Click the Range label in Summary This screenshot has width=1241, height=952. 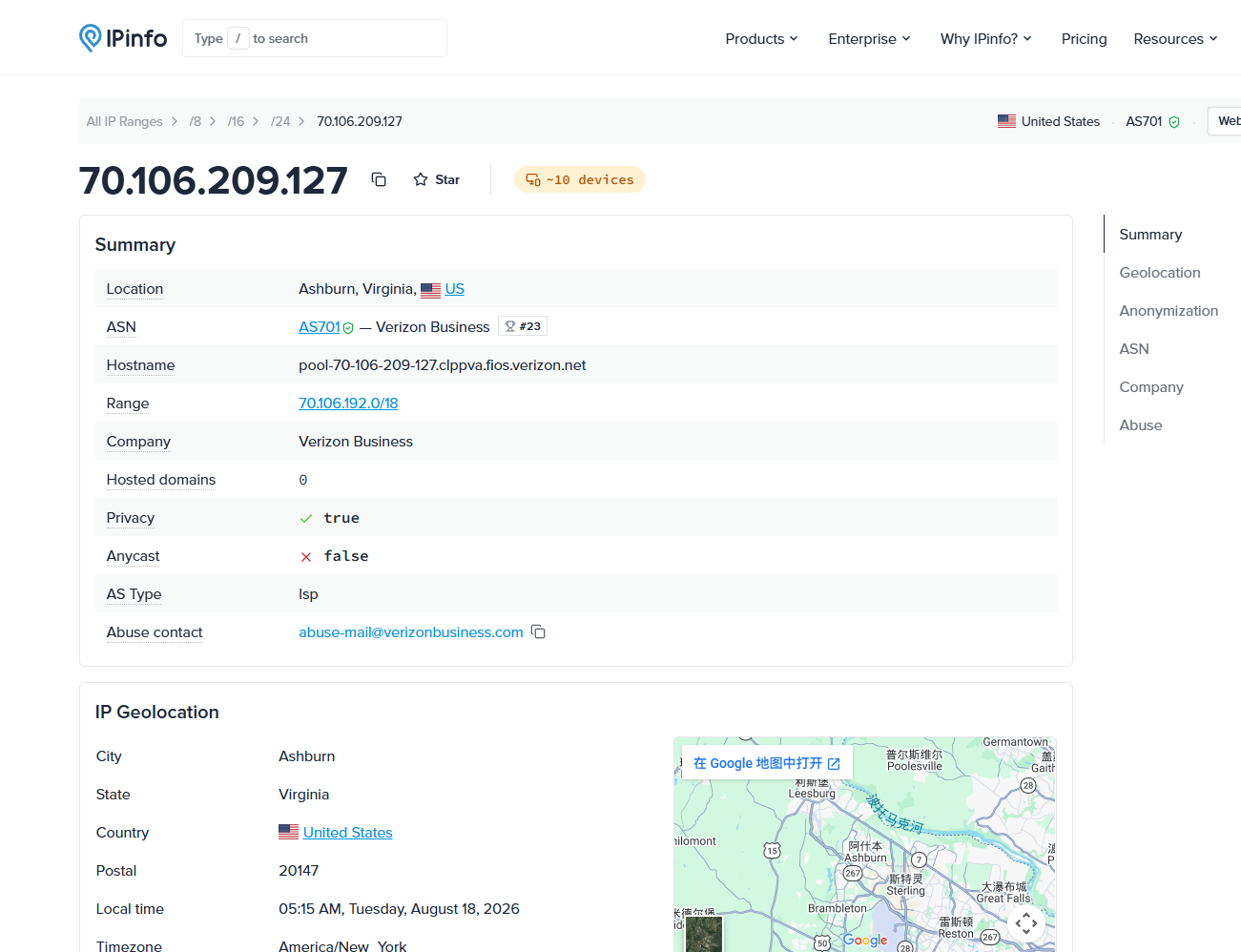pyautogui.click(x=128, y=404)
